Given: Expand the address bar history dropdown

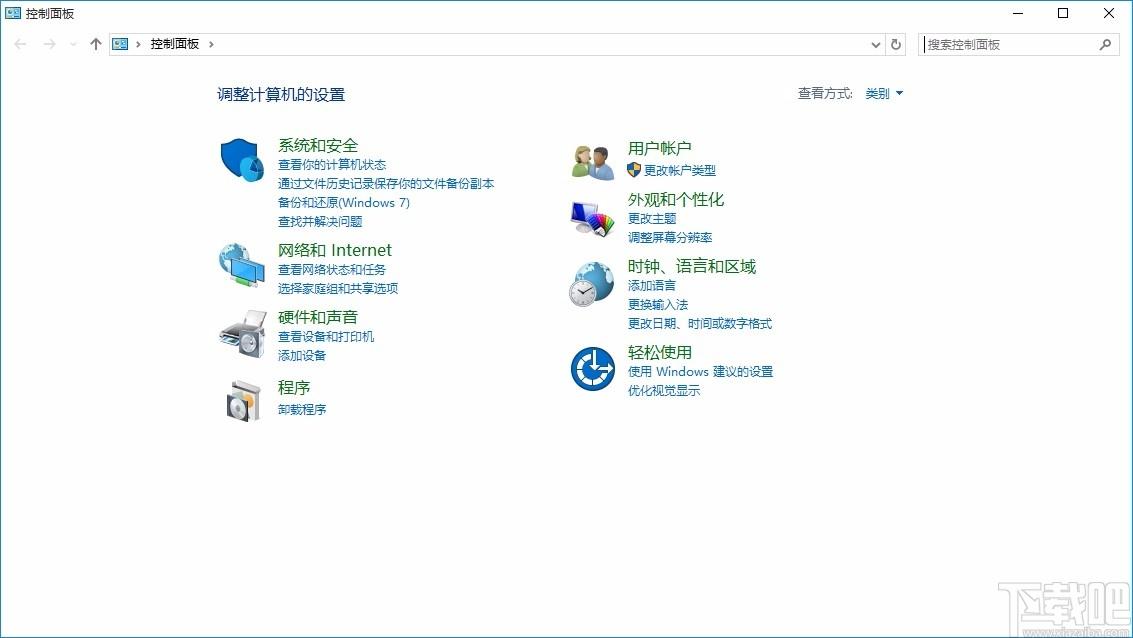Looking at the screenshot, I should pos(876,44).
